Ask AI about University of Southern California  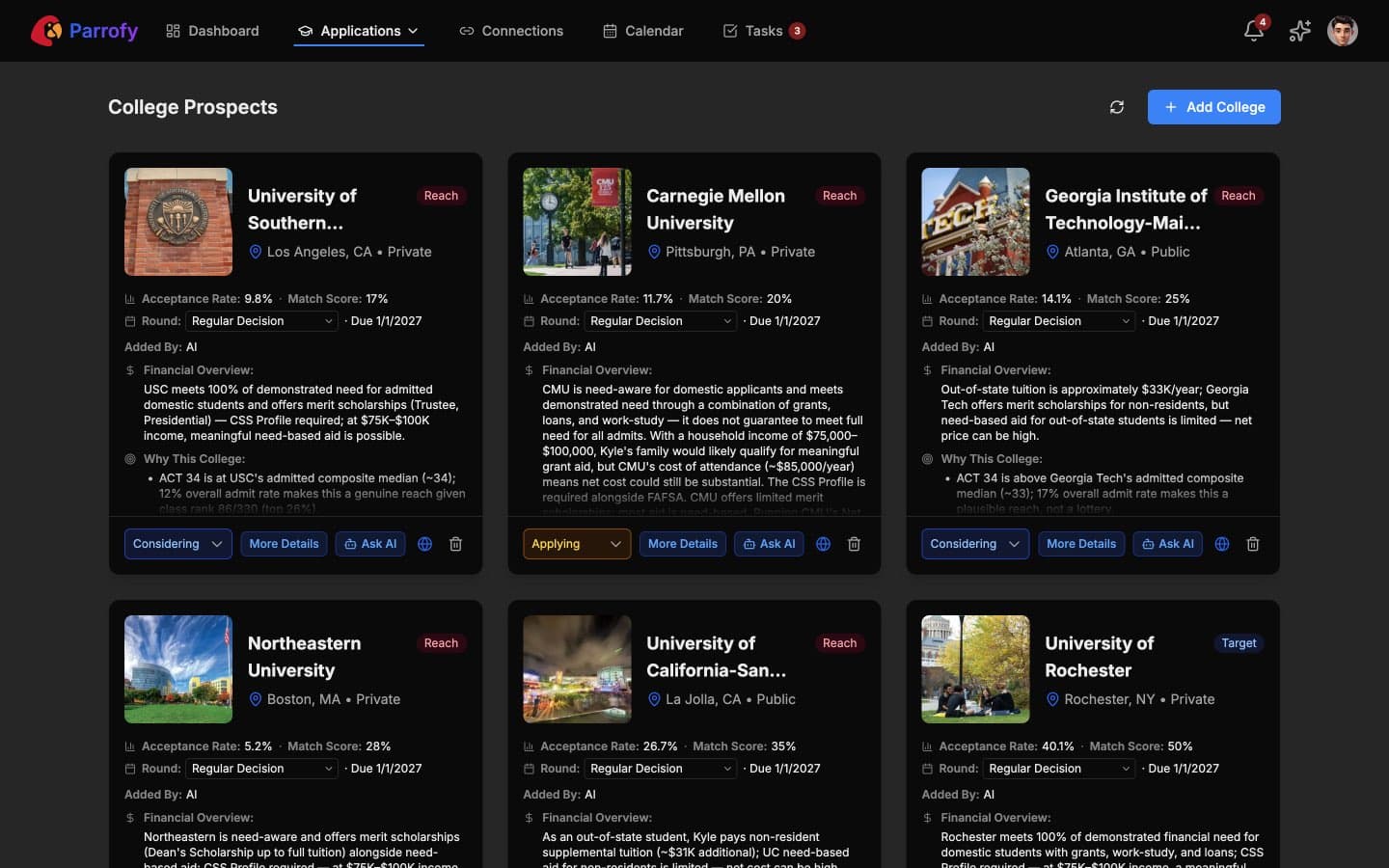[370, 544]
